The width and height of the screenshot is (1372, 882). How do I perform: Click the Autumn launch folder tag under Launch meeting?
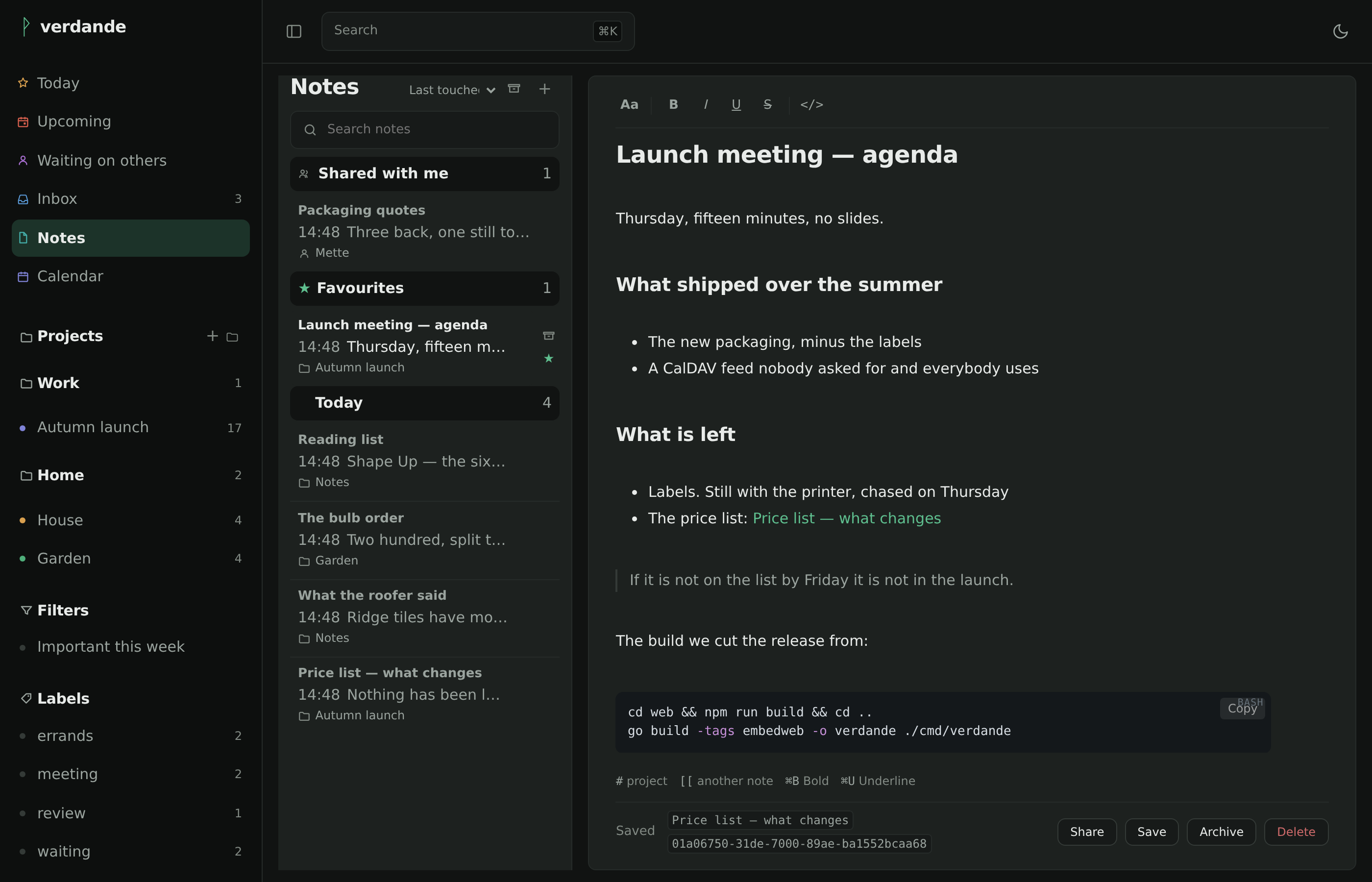click(352, 367)
